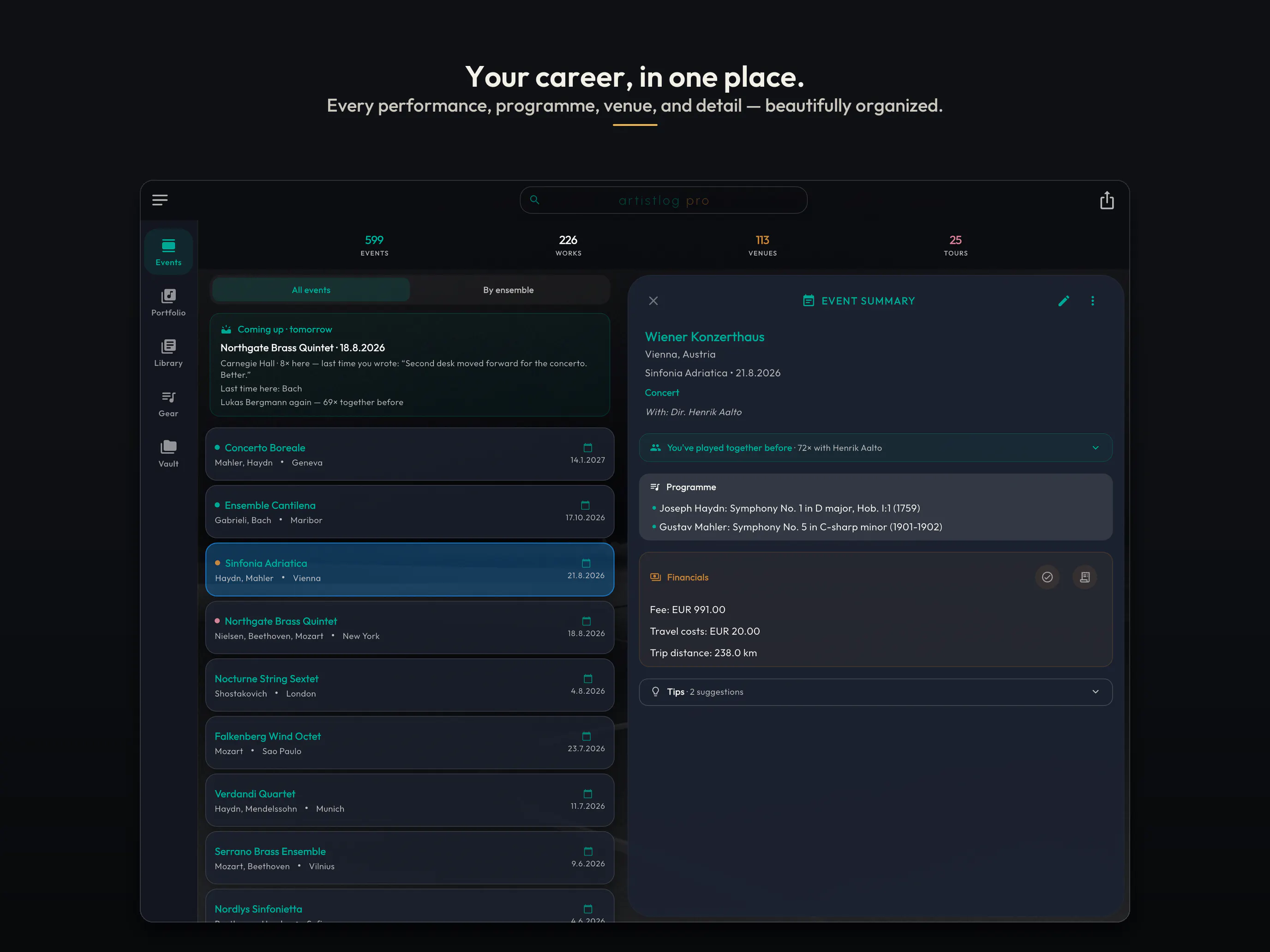Open the Ensemble Cantilena event
This screenshot has height=952, width=1270.
coord(409,512)
